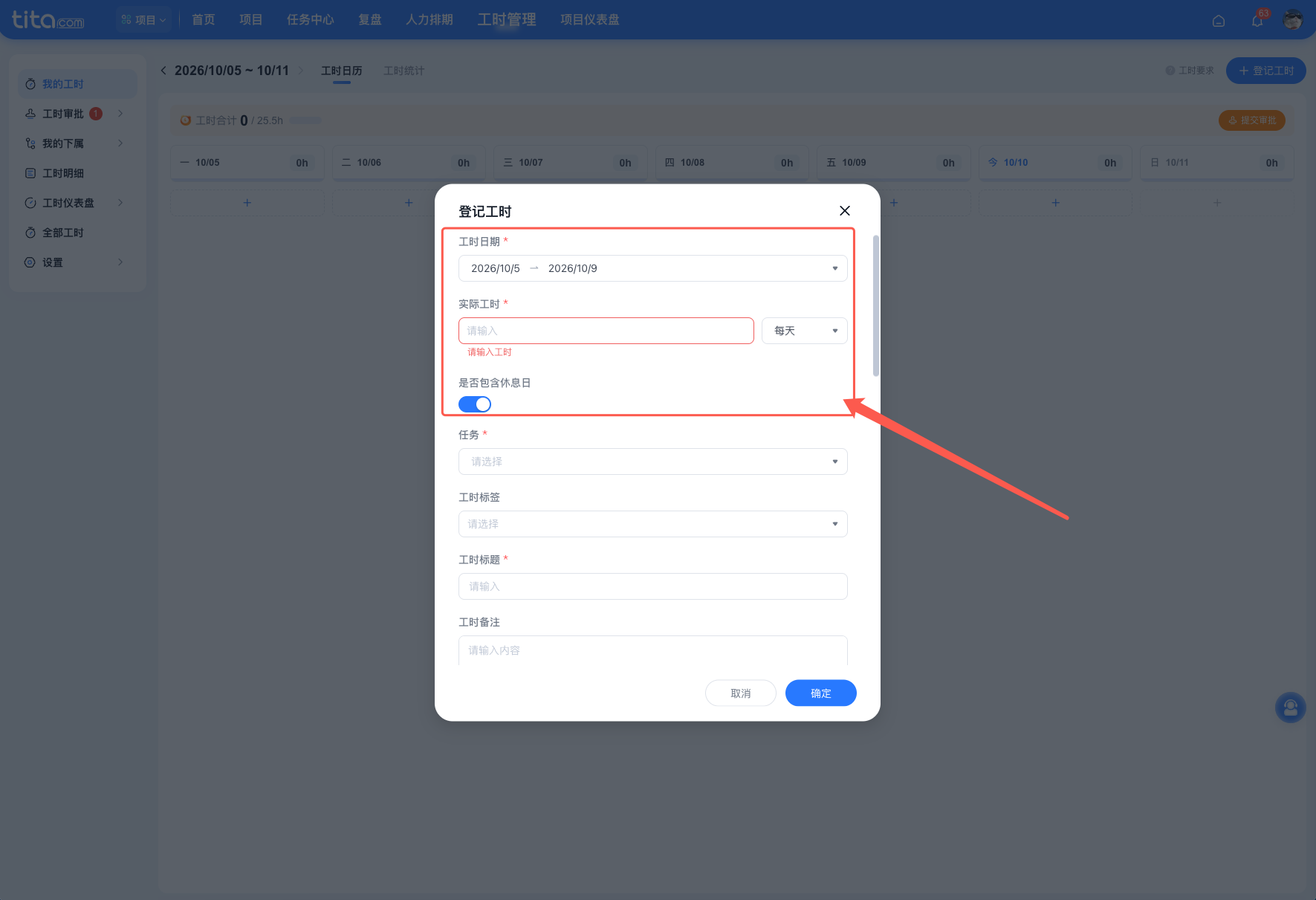The width and height of the screenshot is (1316, 900).
Task: Click the 登记工时 button at top right
Action: tap(1265, 71)
